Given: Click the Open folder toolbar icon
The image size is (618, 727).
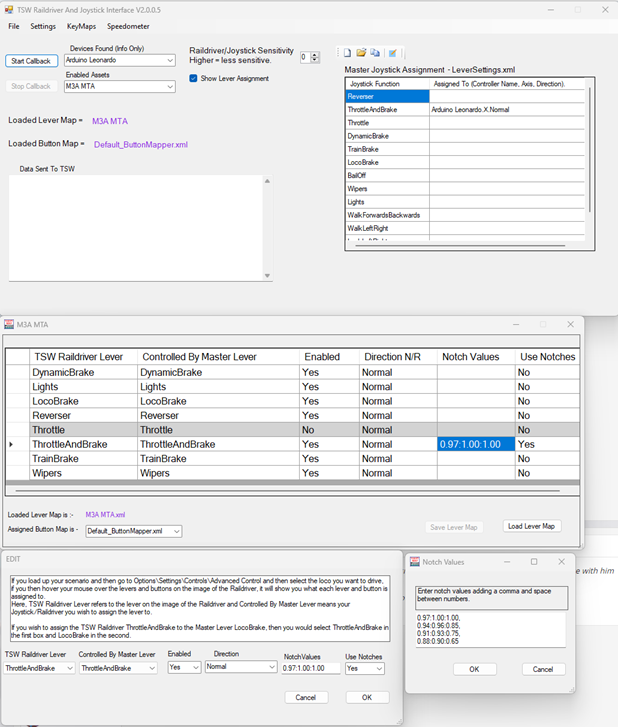Looking at the screenshot, I should click(x=361, y=53).
